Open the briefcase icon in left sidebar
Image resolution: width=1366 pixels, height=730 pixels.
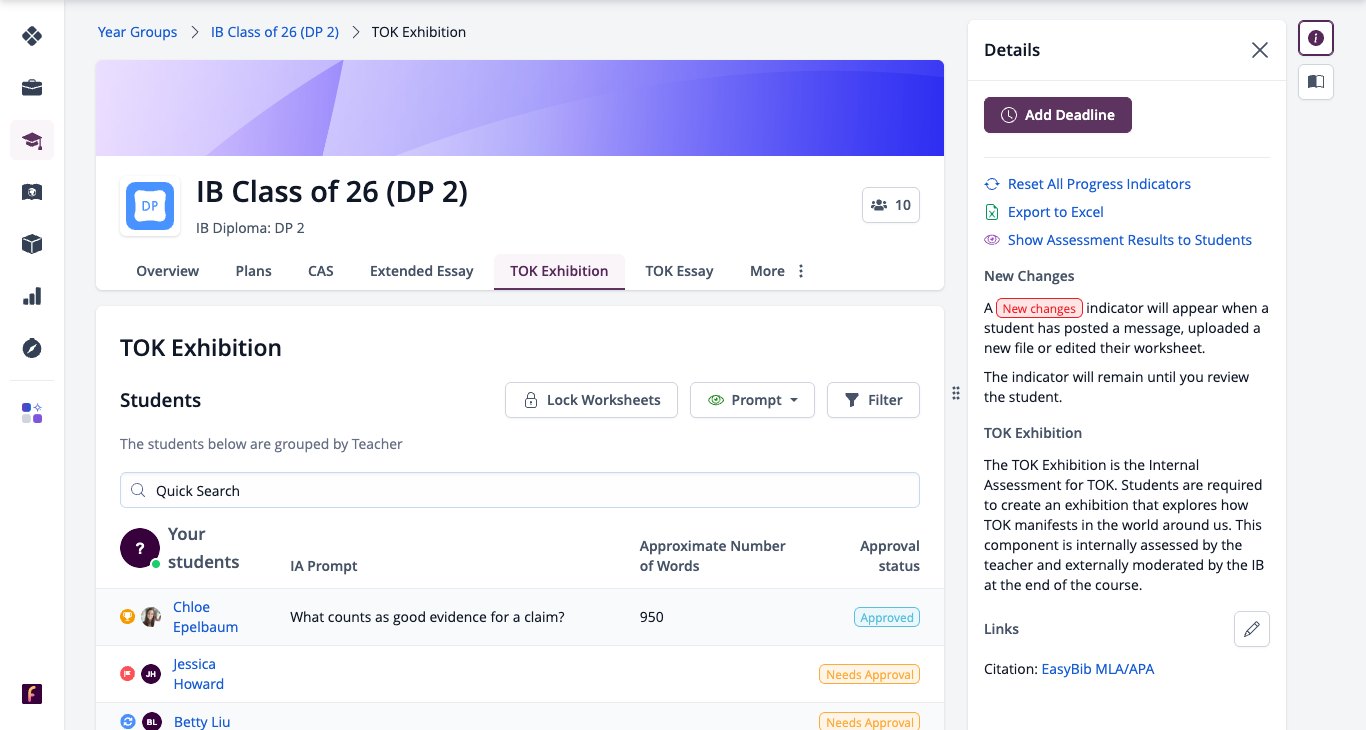click(32, 88)
